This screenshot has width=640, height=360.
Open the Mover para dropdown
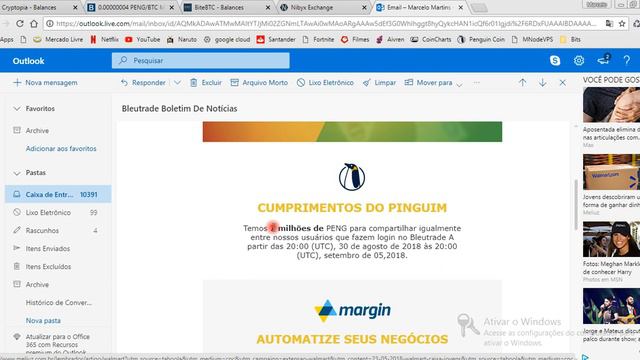[433, 83]
